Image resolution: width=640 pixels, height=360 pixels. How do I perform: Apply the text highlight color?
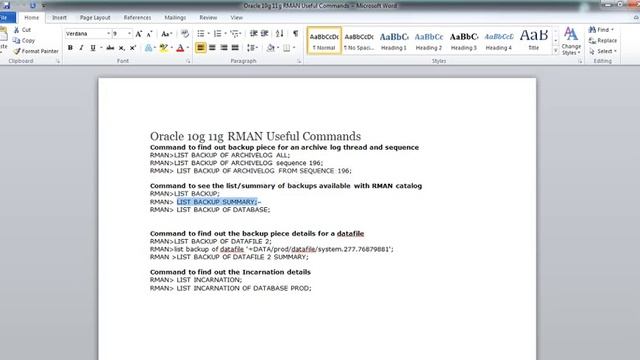(164, 48)
